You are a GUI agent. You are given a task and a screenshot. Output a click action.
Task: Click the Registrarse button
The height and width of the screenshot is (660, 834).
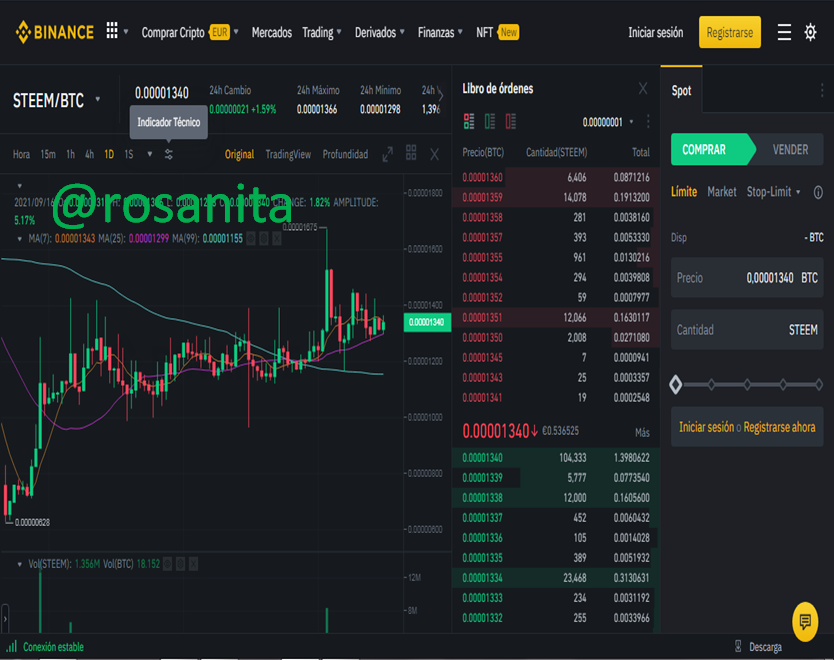[x=730, y=32]
